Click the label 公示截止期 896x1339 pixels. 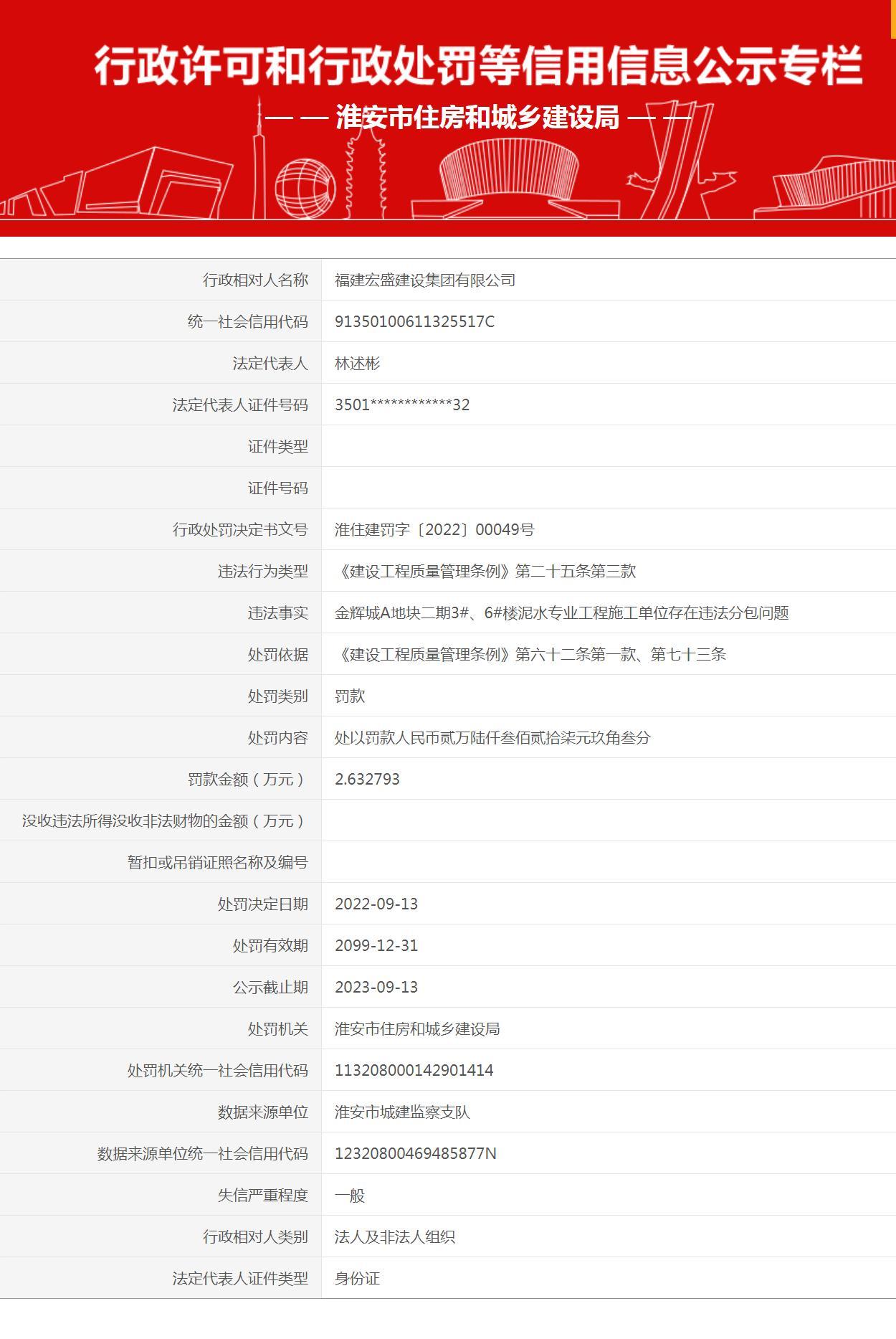[270, 987]
